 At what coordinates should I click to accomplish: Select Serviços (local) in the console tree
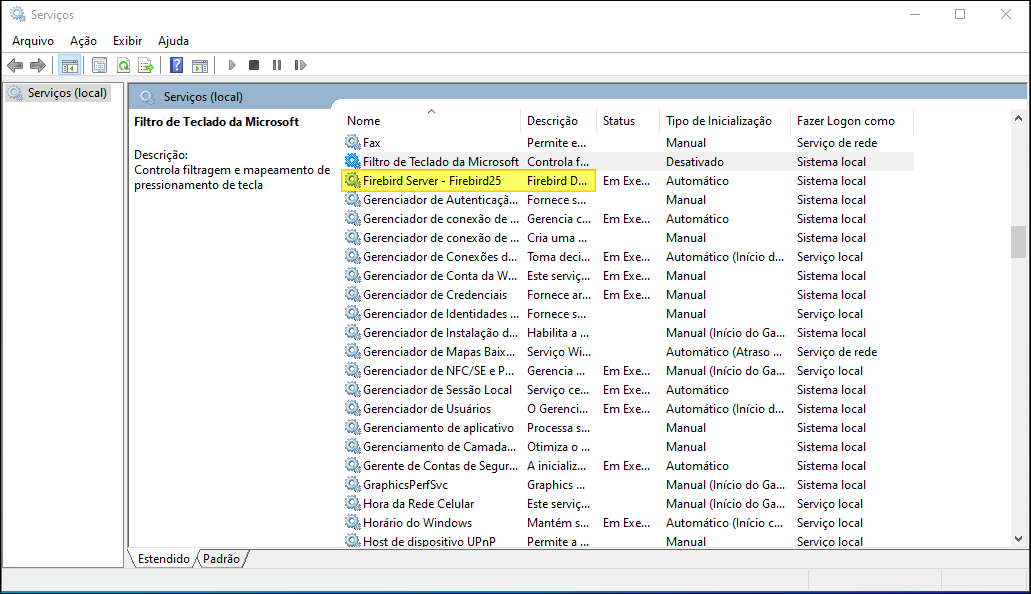click(58, 93)
